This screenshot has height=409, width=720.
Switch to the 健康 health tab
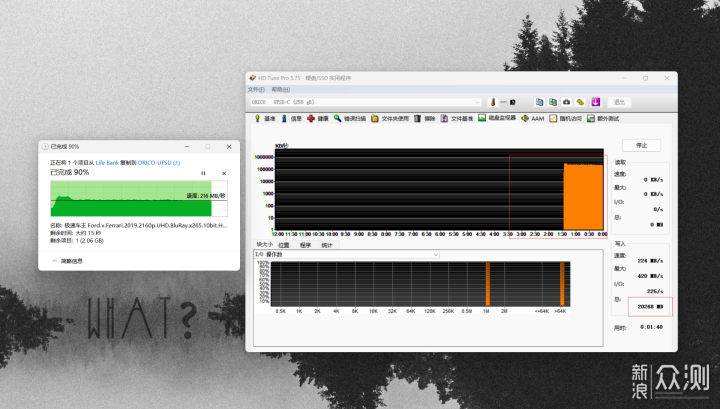[x=318, y=118]
